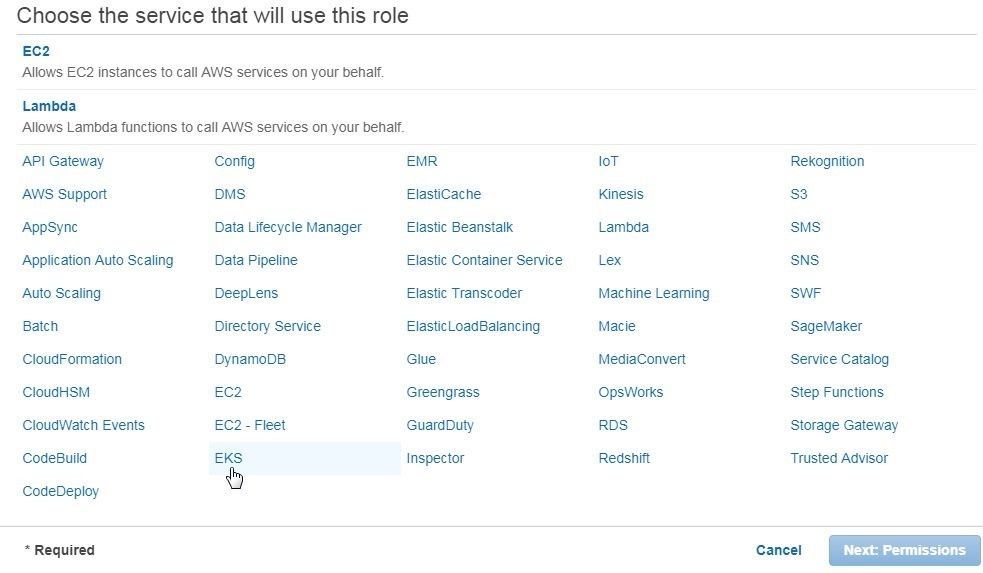
Task: Pick Machine Learning service
Action: pos(654,293)
